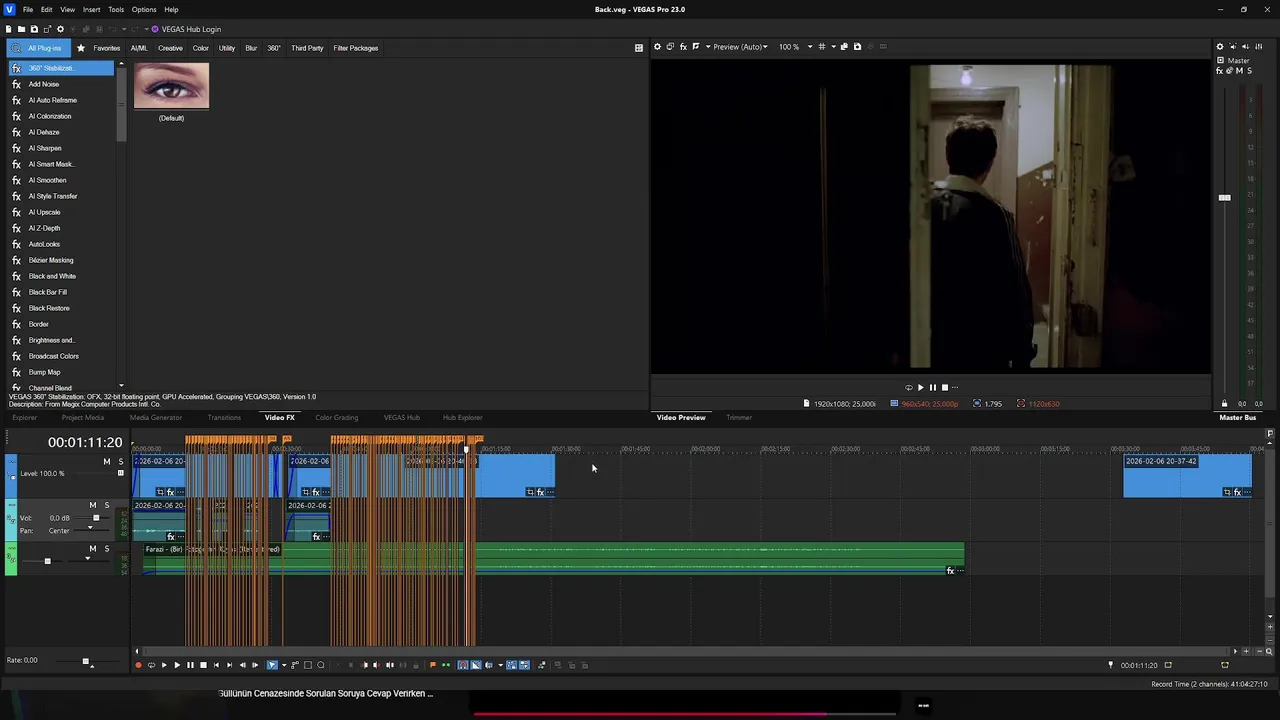Filter plug-ins by Color category
The image size is (1280, 720).
(201, 48)
